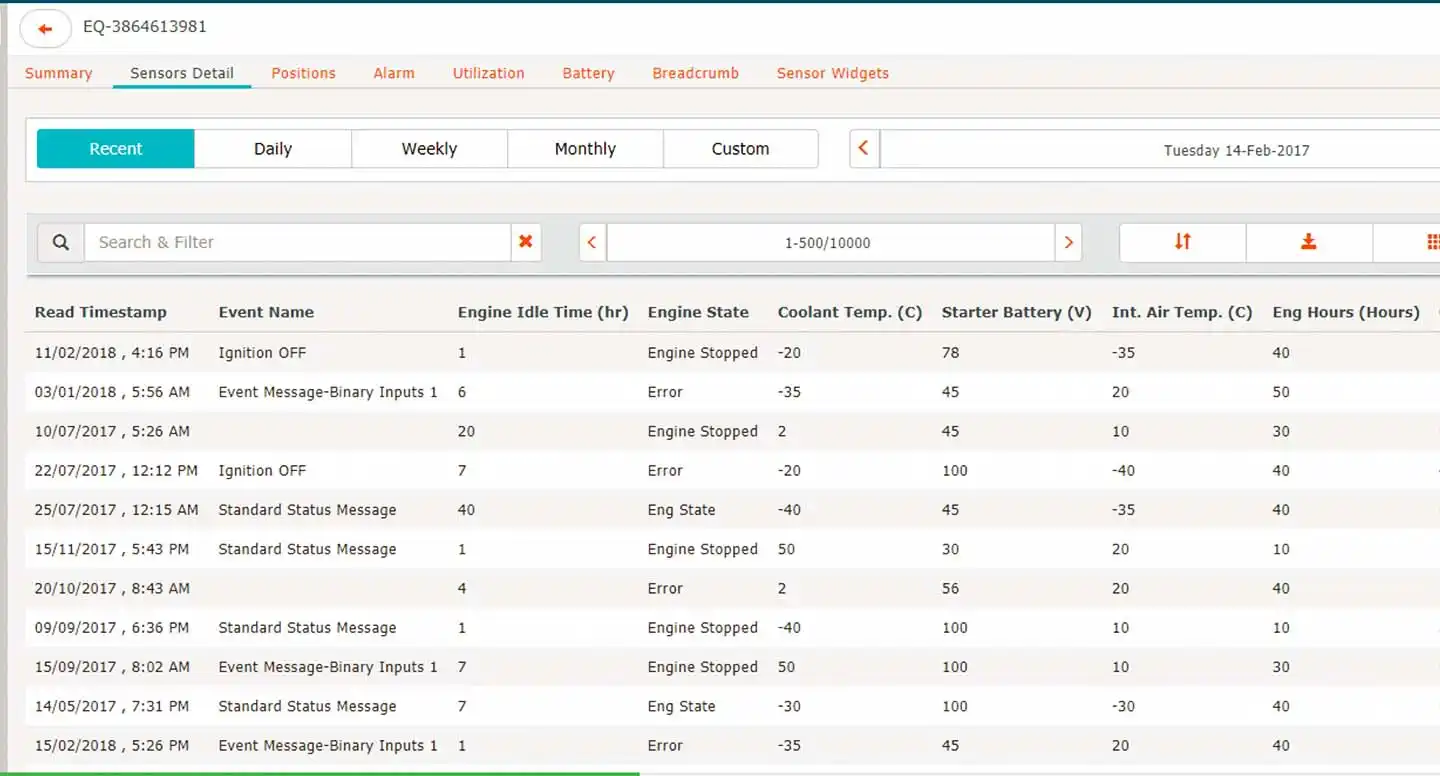Select the Monthly time range
Screen dimensions: 1440x776
tap(585, 149)
